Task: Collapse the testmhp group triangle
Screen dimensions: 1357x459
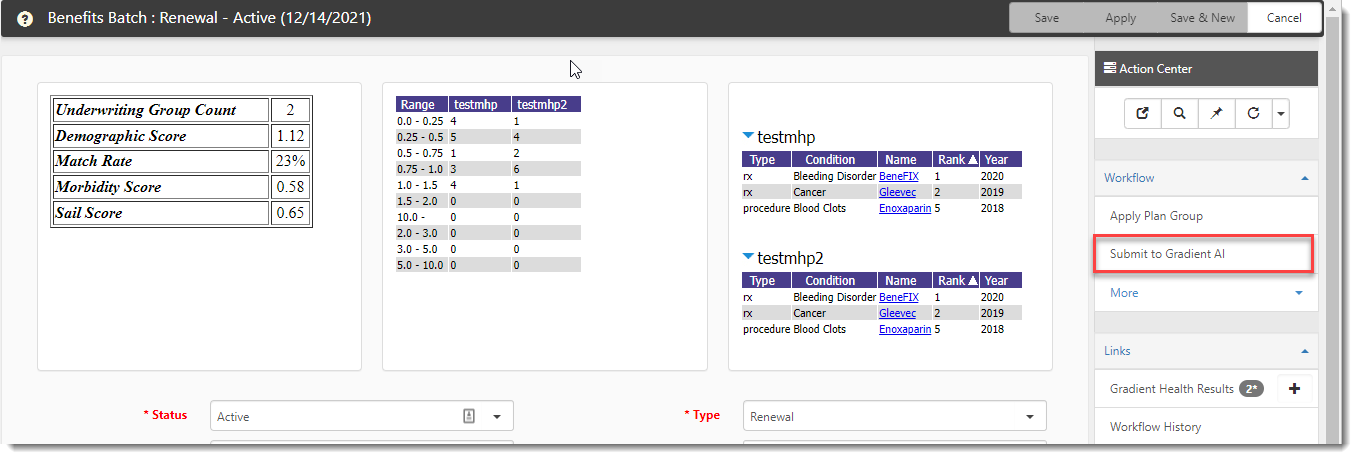Action: pos(748,137)
